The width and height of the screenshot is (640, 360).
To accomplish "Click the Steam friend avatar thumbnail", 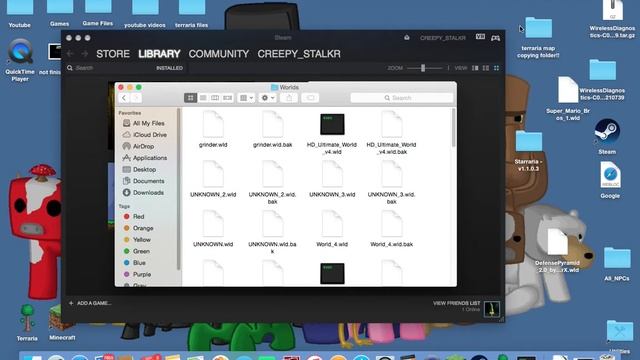I will [x=491, y=309].
